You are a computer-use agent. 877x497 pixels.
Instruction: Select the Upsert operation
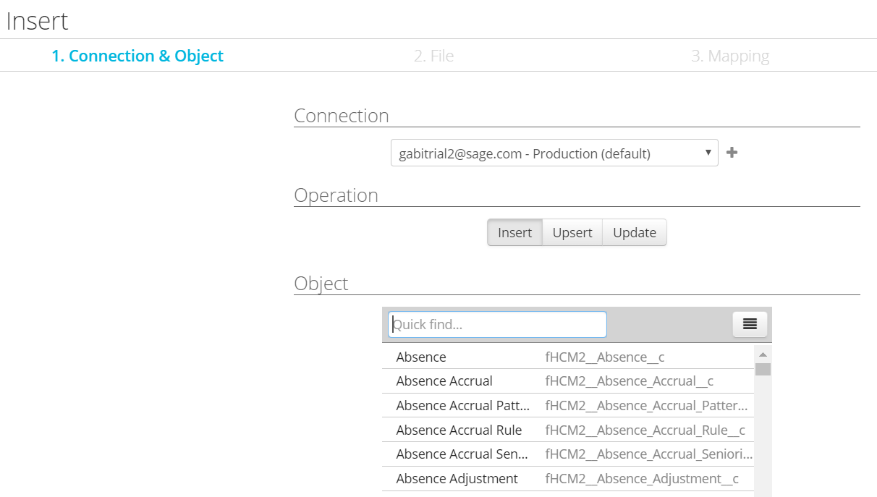[x=572, y=233]
